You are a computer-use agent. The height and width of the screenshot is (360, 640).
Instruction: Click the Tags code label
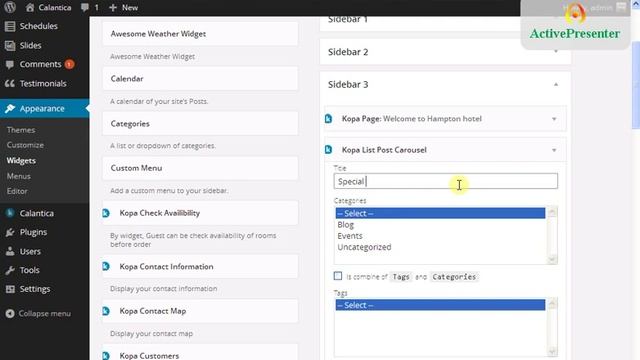pos(401,277)
